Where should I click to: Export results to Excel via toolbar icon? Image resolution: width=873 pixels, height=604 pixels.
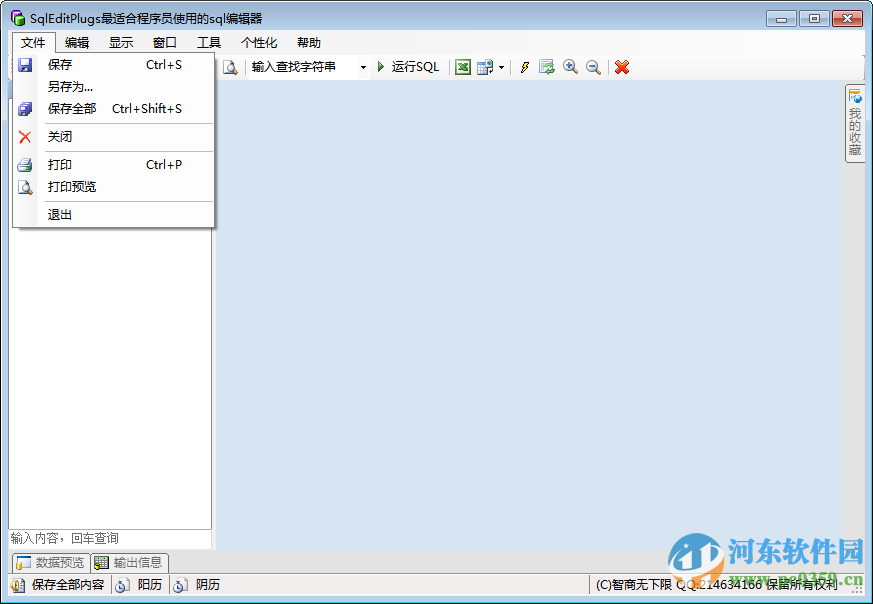[463, 67]
